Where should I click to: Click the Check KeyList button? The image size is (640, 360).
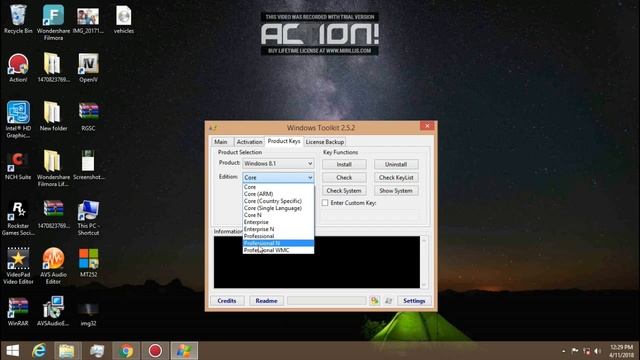click(396, 178)
